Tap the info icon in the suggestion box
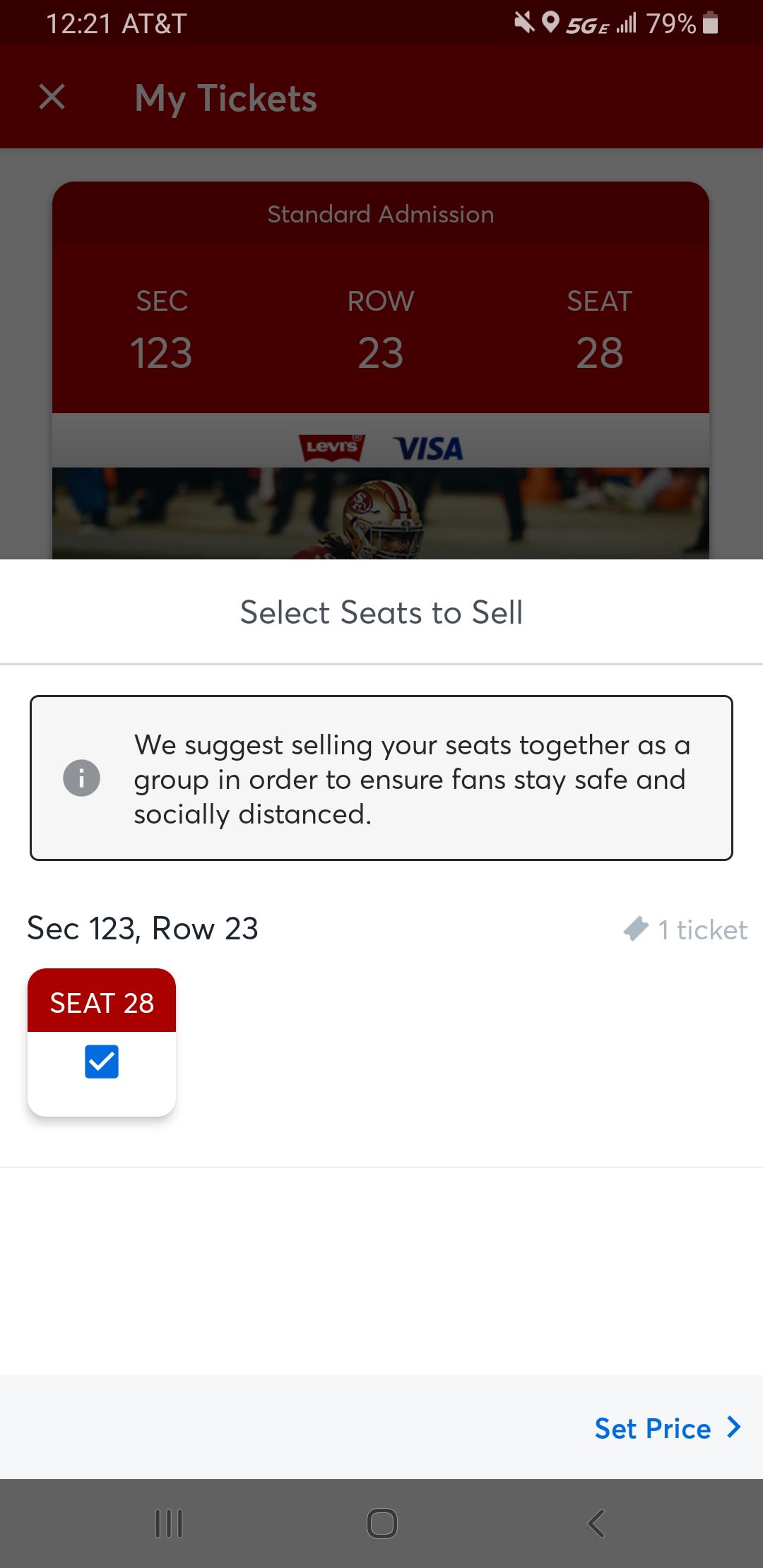 click(x=81, y=778)
